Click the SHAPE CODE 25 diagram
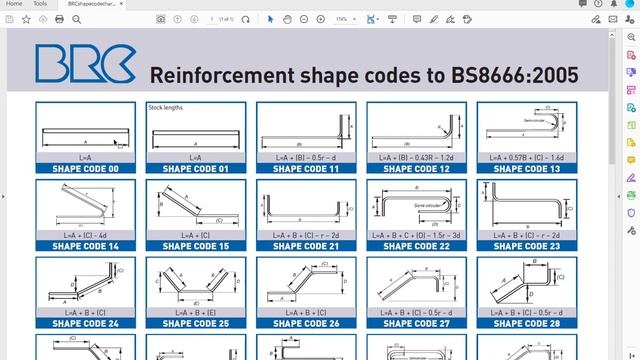 (196, 283)
